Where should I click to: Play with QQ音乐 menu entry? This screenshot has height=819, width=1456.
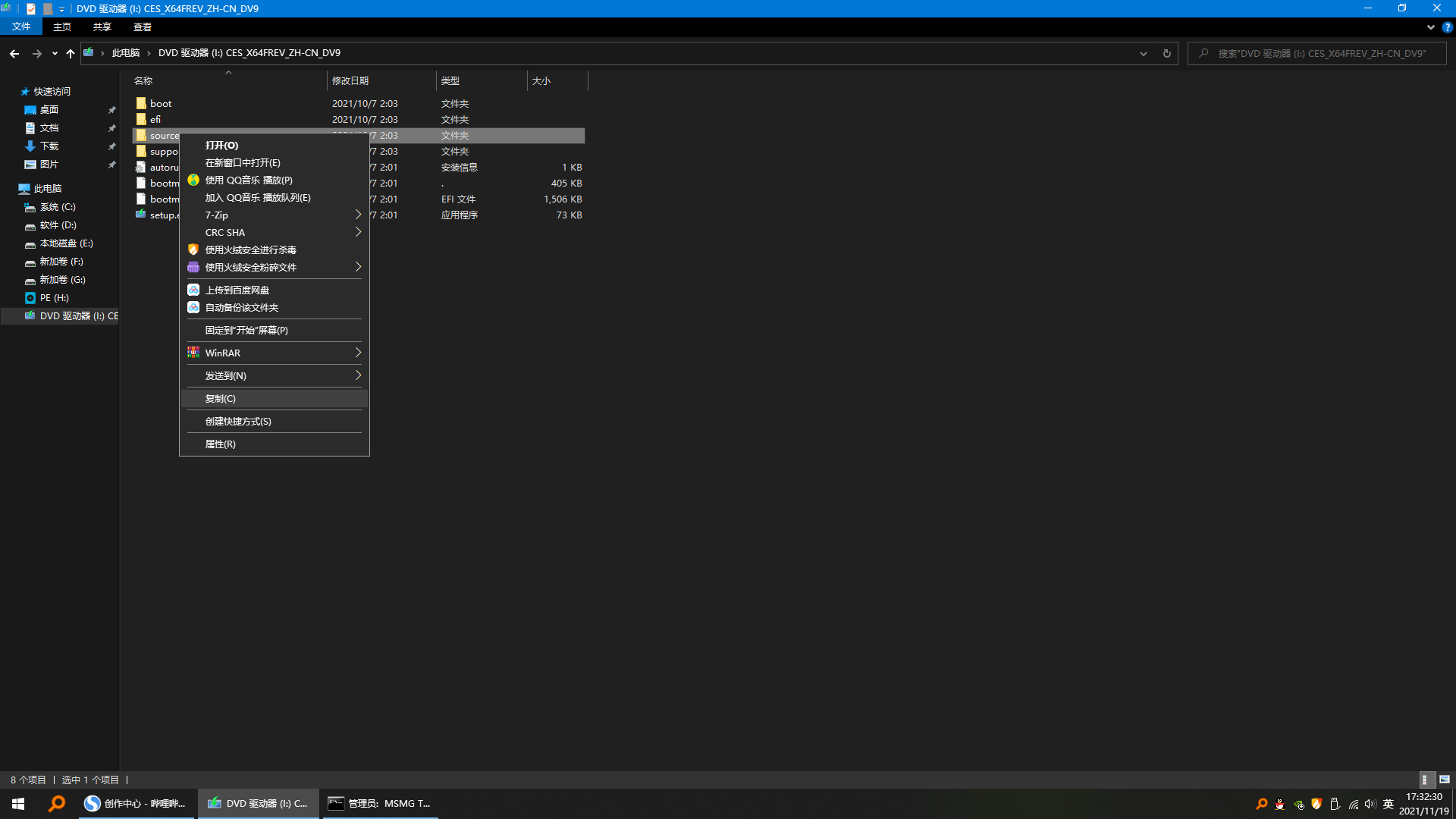pyautogui.click(x=275, y=180)
